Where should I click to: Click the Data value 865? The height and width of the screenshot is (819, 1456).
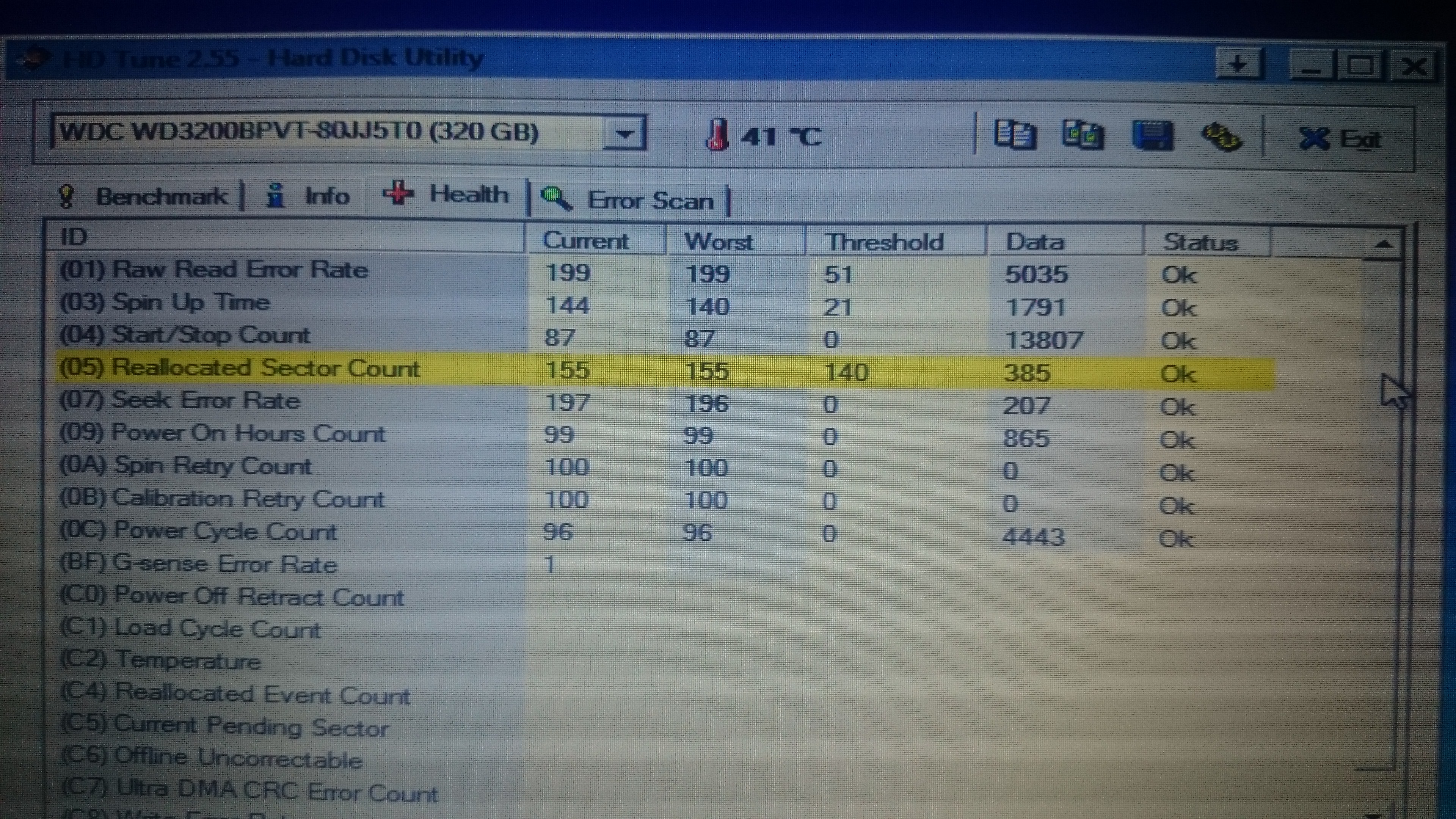pyautogui.click(x=1026, y=439)
